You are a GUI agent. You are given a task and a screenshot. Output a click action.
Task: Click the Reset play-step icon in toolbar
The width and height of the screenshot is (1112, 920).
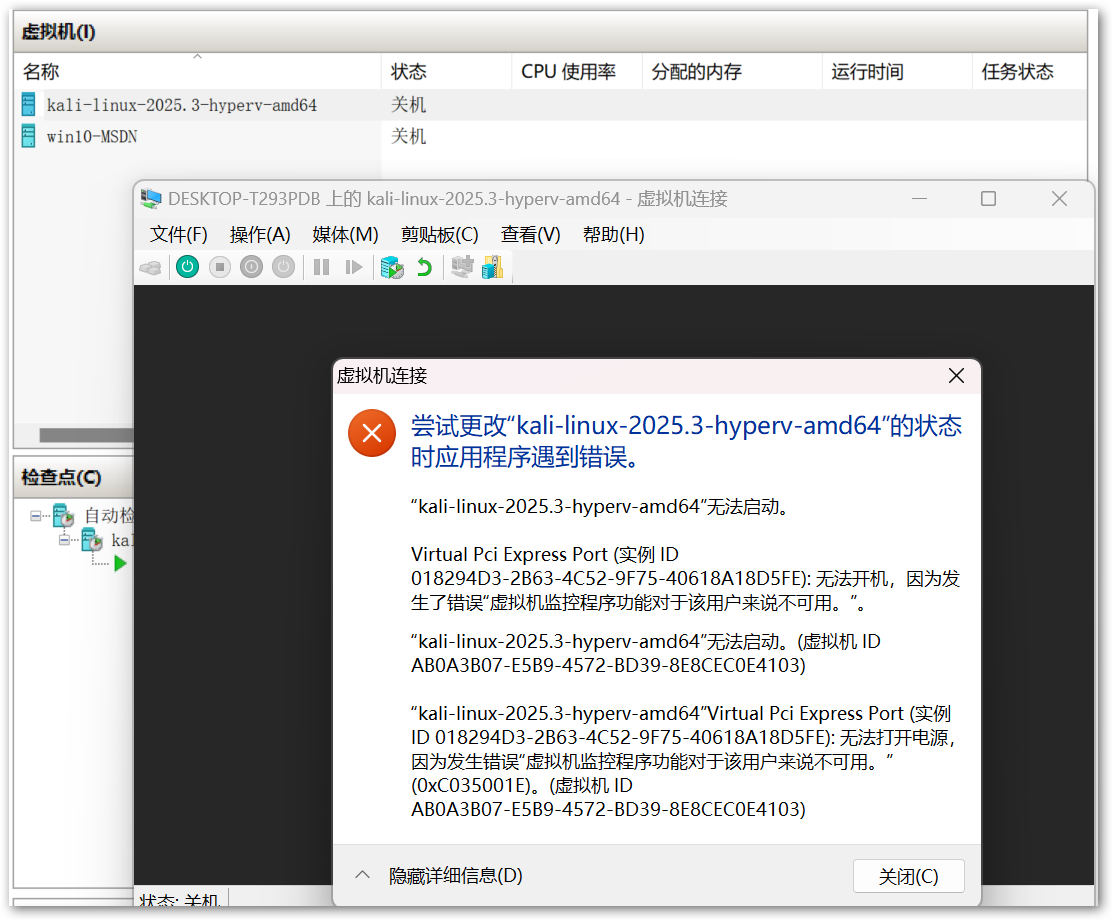(353, 267)
